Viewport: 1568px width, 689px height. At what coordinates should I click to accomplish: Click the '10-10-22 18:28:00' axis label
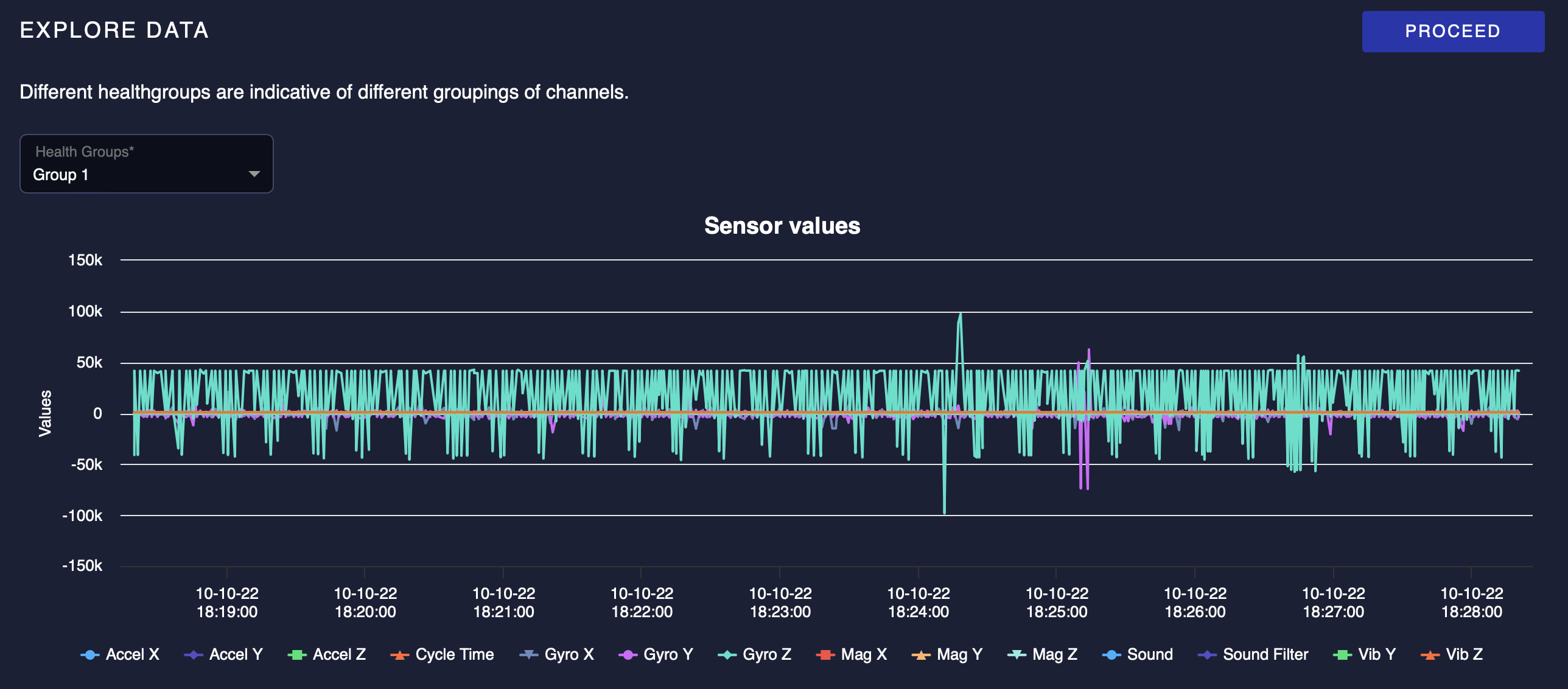1472,603
